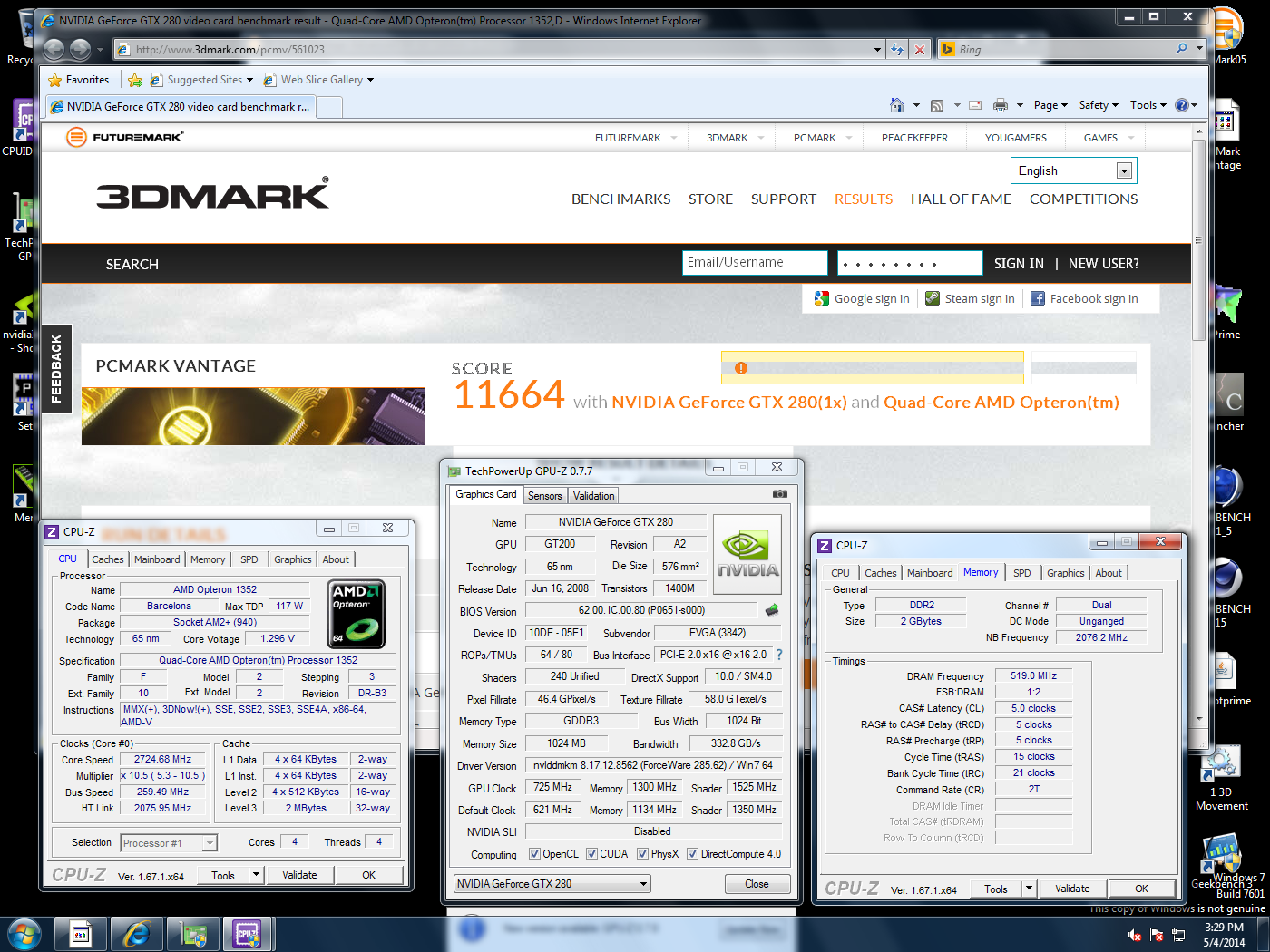Screen dimensions: 1270x952
Task: Open the Page menu in IE command bar
Action: pyautogui.click(x=1050, y=105)
